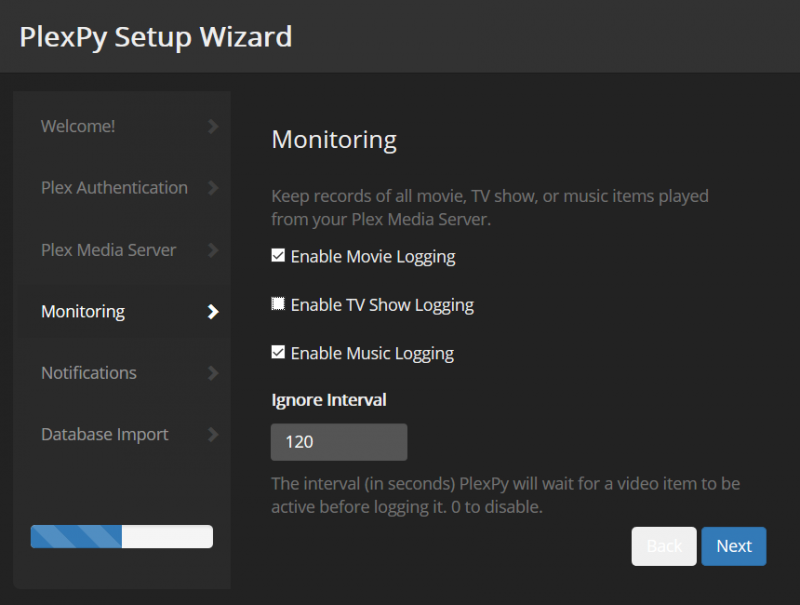Focus the Ignore Interval input field
800x605 pixels.
coord(339,442)
